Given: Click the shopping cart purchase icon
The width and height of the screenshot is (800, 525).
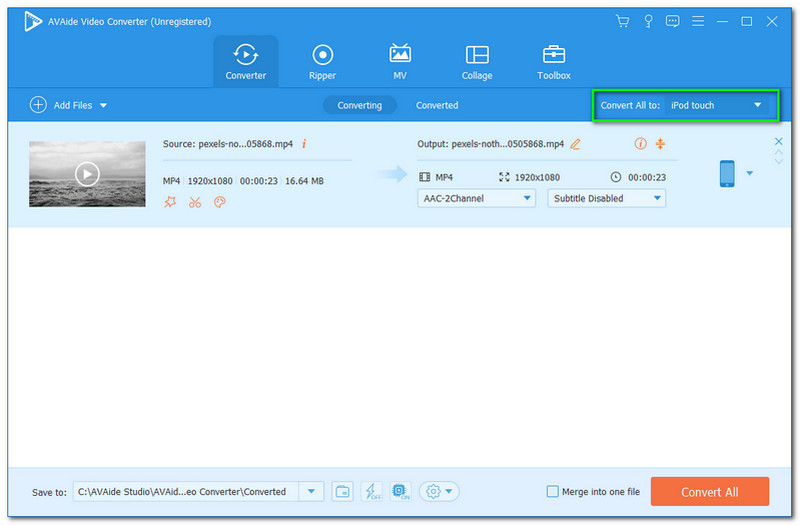Looking at the screenshot, I should coord(622,21).
